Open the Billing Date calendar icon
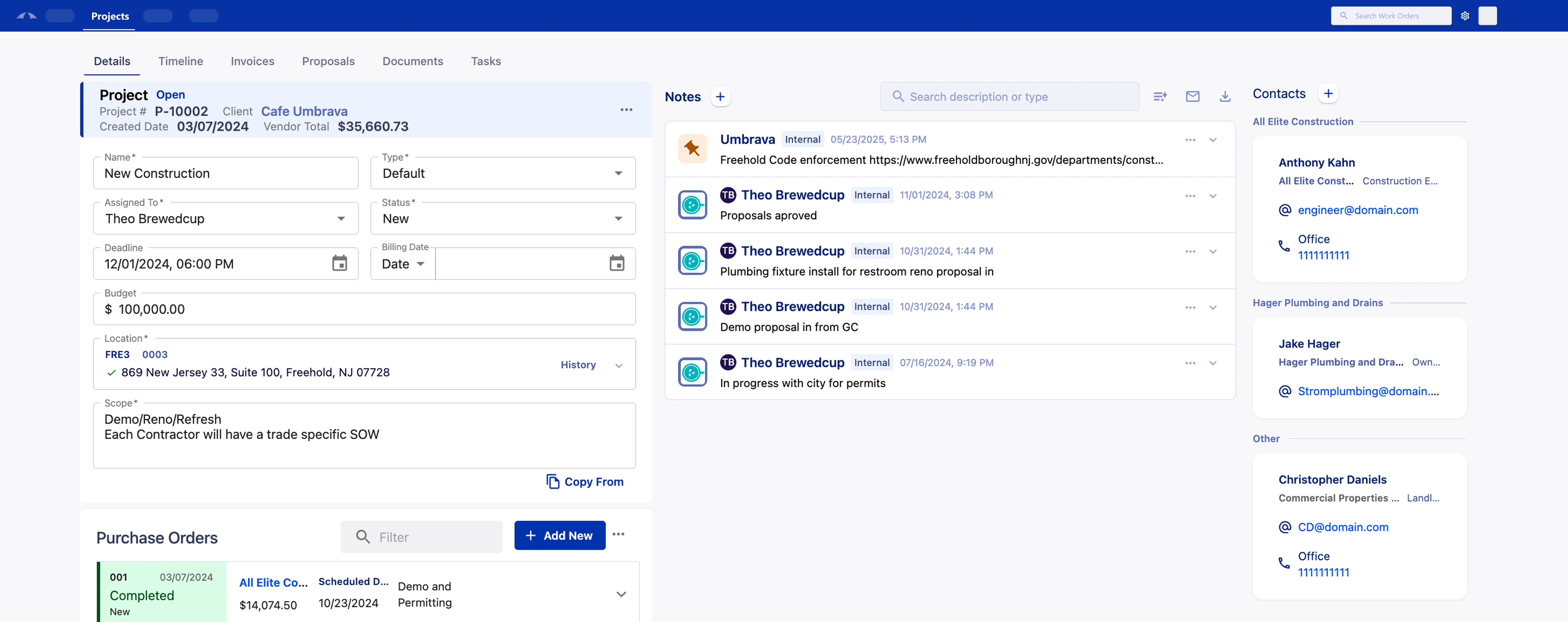Image resolution: width=1568 pixels, height=622 pixels. pos(616,263)
